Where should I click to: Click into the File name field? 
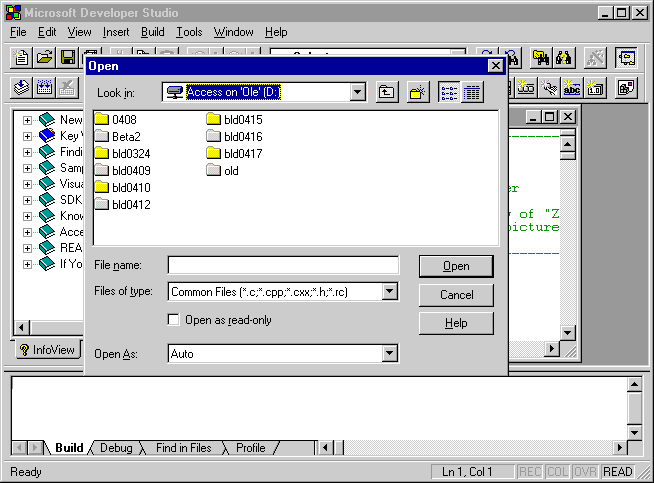[x=283, y=265]
